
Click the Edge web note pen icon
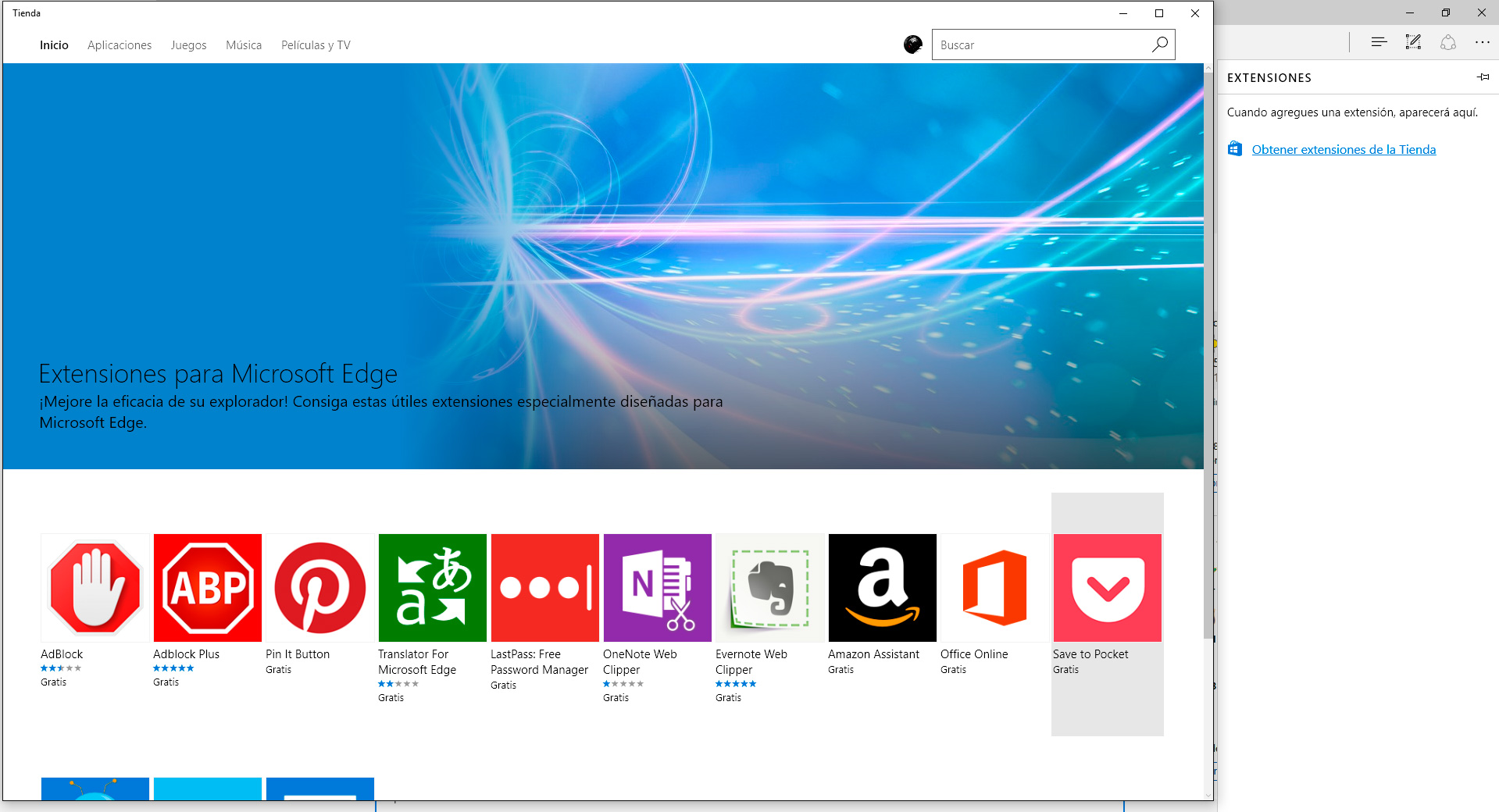pyautogui.click(x=1413, y=42)
